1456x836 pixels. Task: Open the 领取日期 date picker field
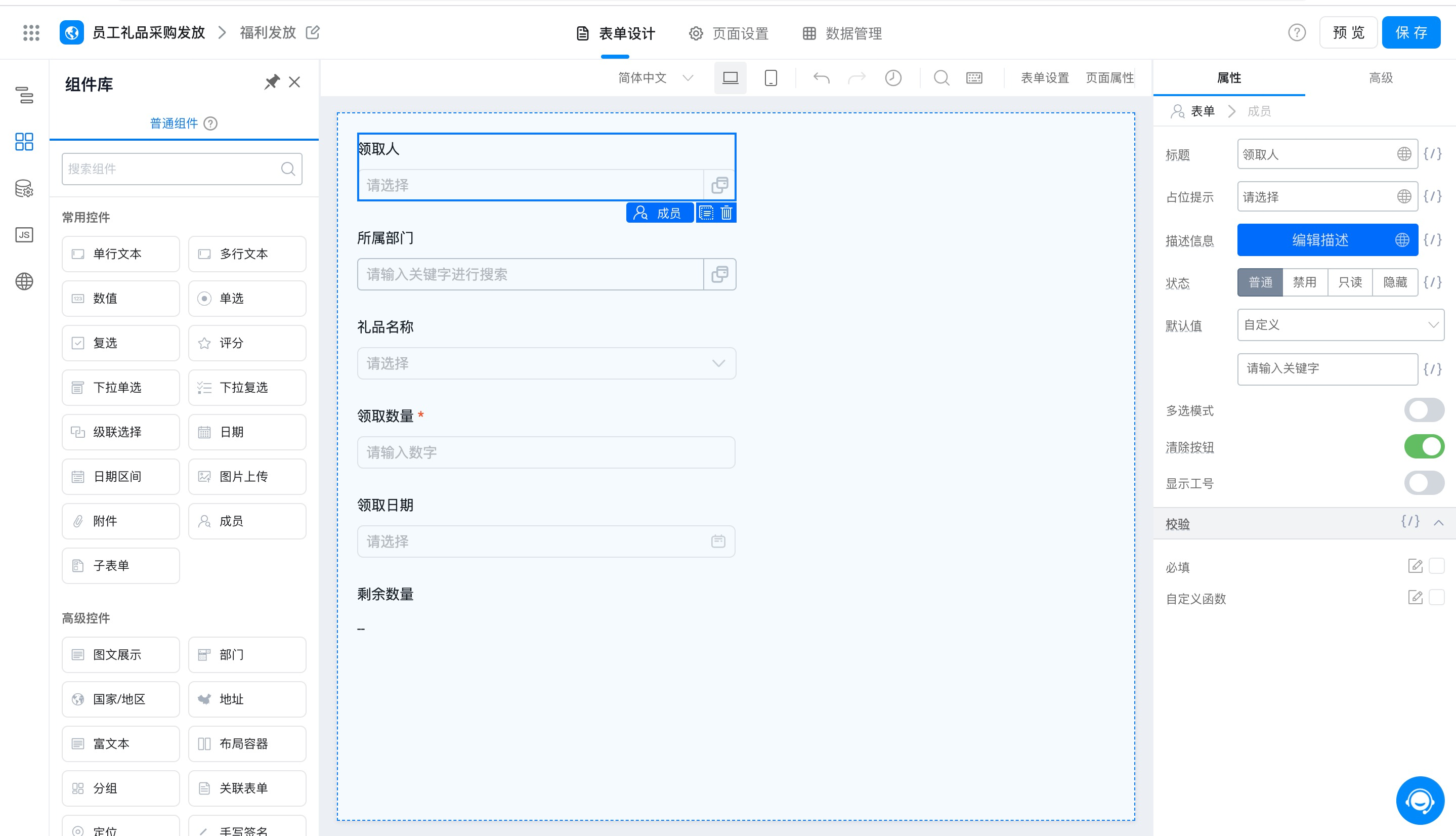coord(546,541)
